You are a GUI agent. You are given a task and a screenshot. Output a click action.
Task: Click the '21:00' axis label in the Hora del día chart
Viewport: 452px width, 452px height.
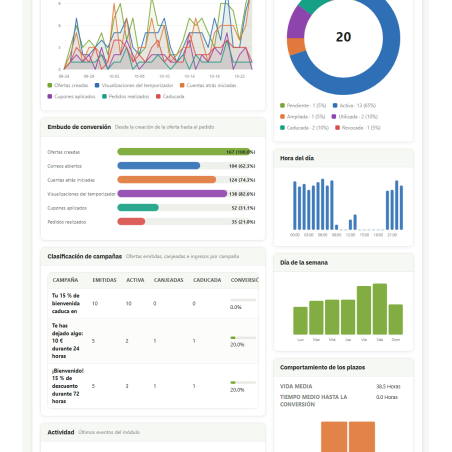point(392,235)
